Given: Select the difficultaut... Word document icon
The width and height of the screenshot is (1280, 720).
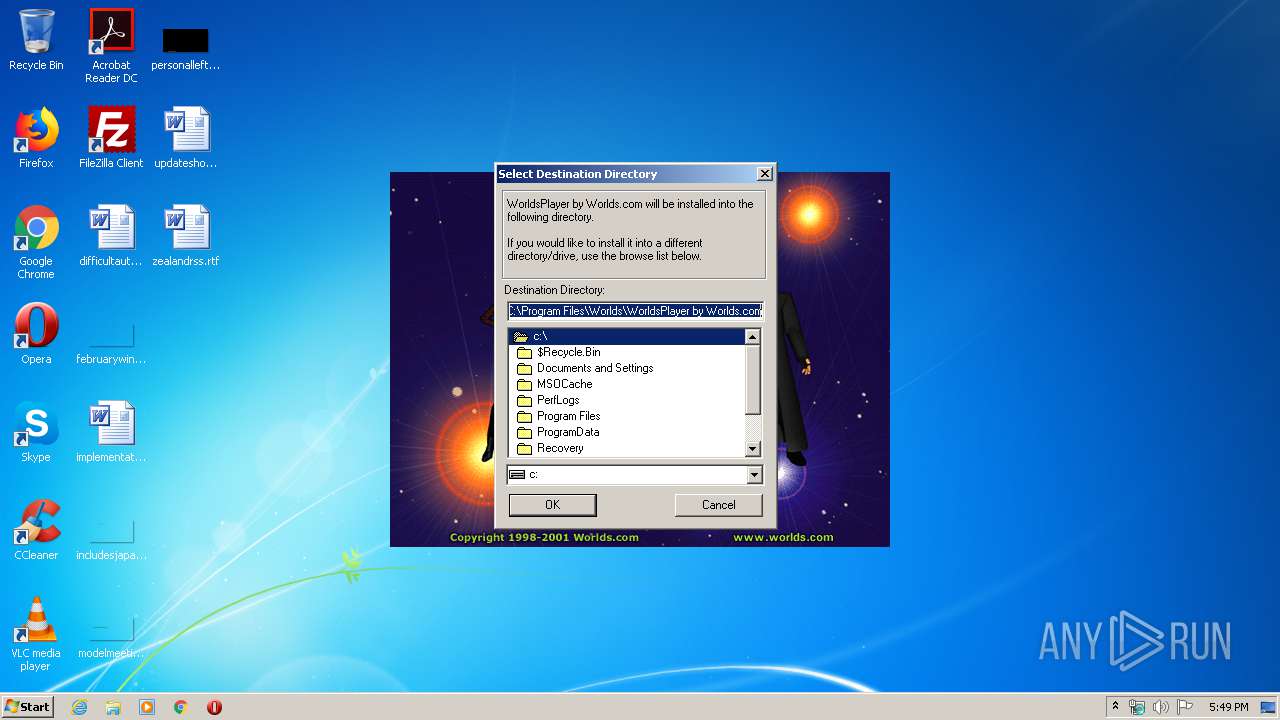Looking at the screenshot, I should click(111, 236).
